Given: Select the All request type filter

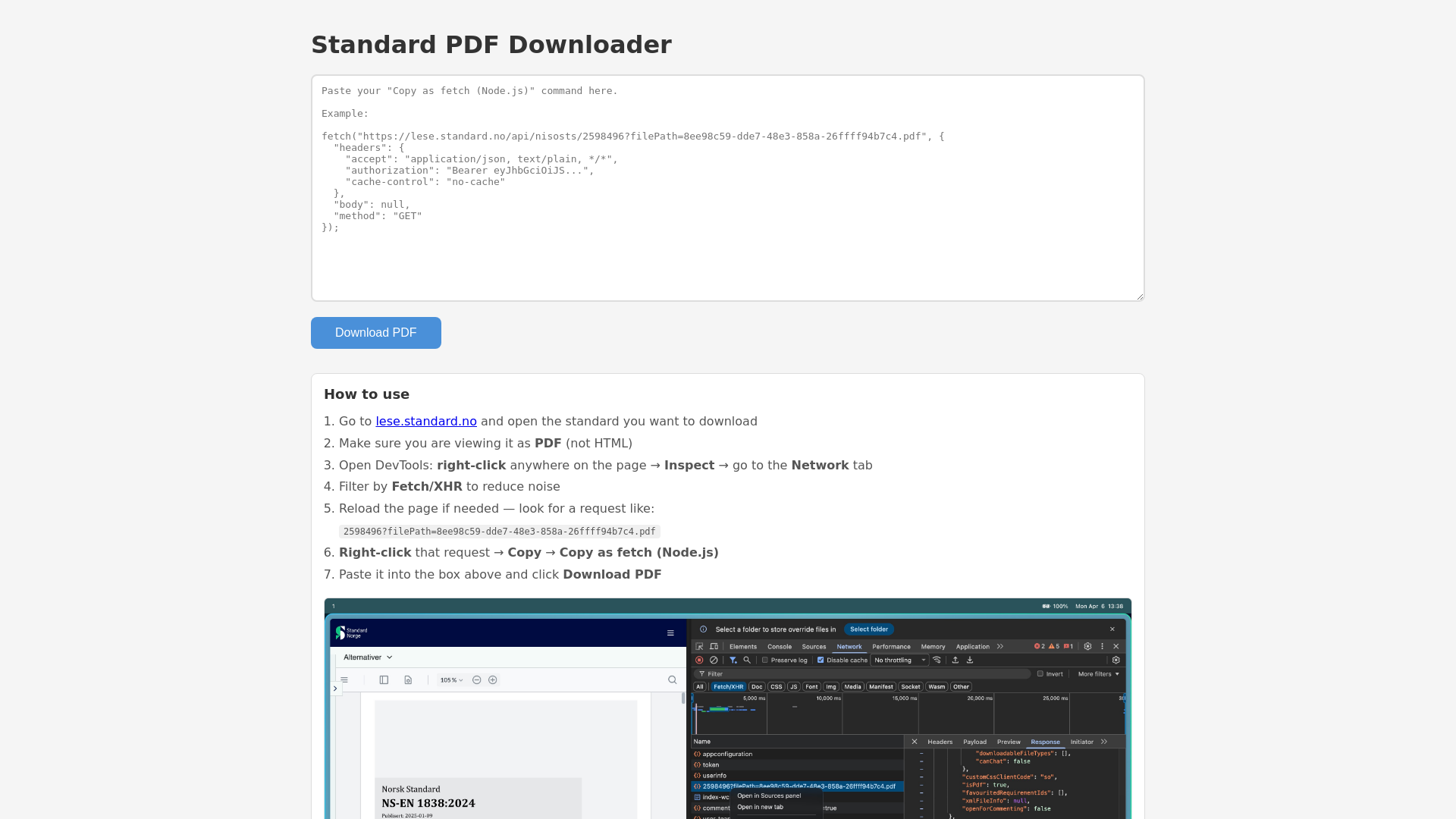Looking at the screenshot, I should tap(700, 687).
